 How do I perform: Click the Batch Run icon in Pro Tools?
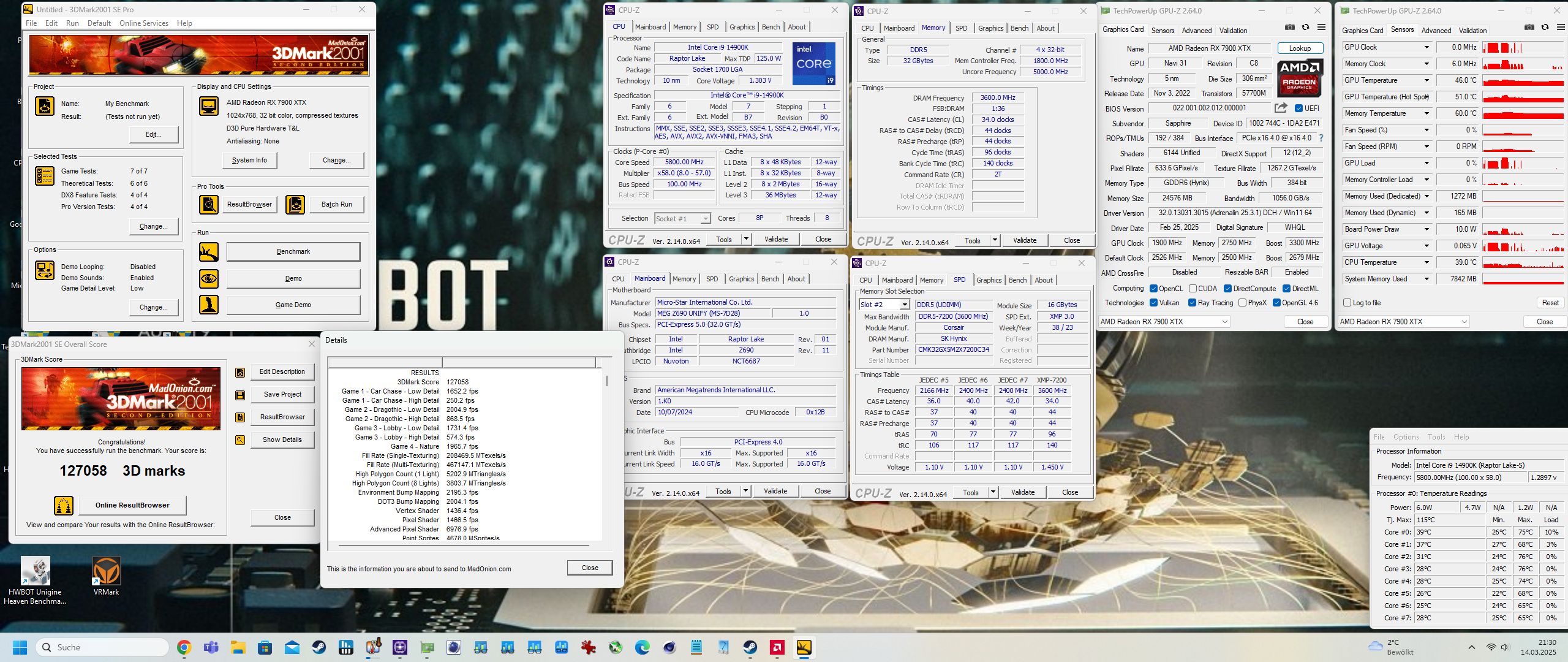(x=295, y=204)
